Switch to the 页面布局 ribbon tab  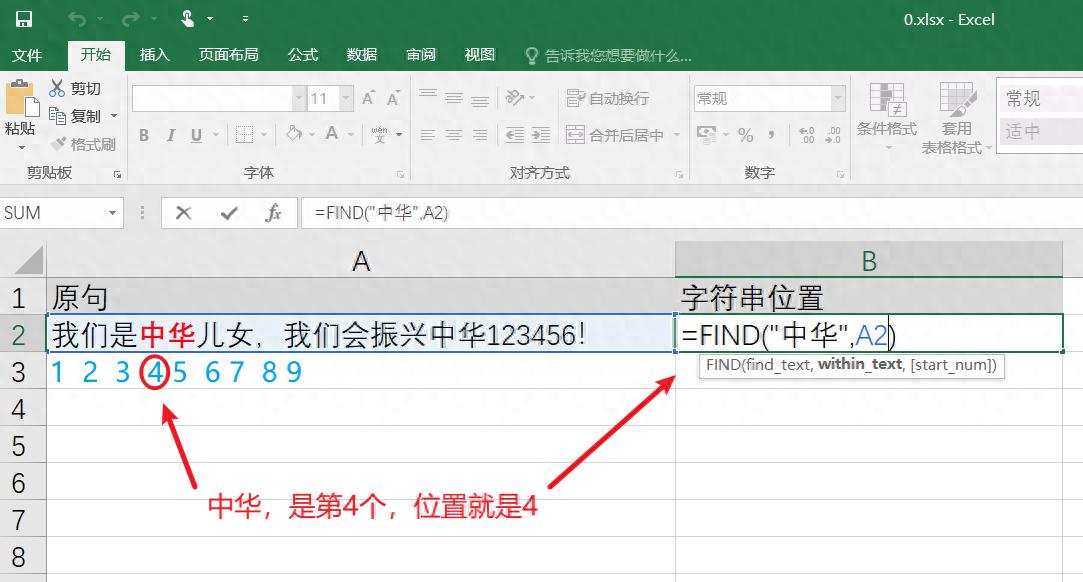coord(229,55)
